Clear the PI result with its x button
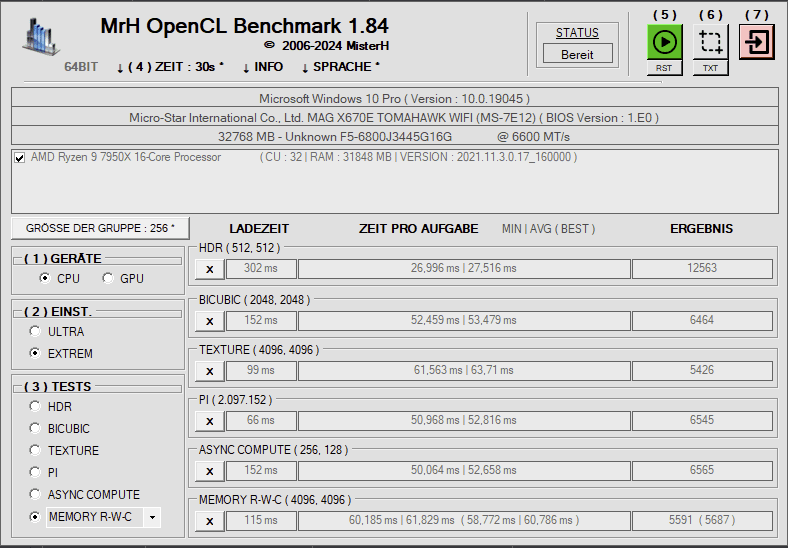788x548 pixels. point(210,421)
